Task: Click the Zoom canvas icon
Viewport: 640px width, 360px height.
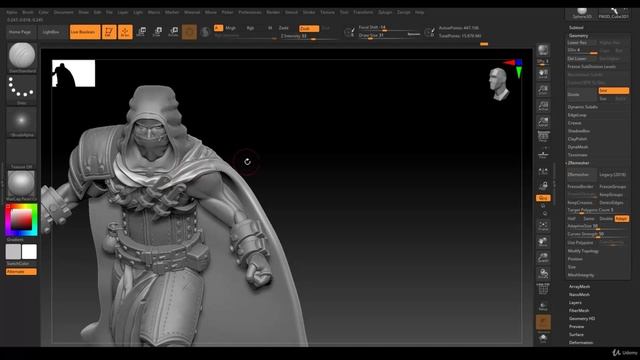Action: click(543, 90)
